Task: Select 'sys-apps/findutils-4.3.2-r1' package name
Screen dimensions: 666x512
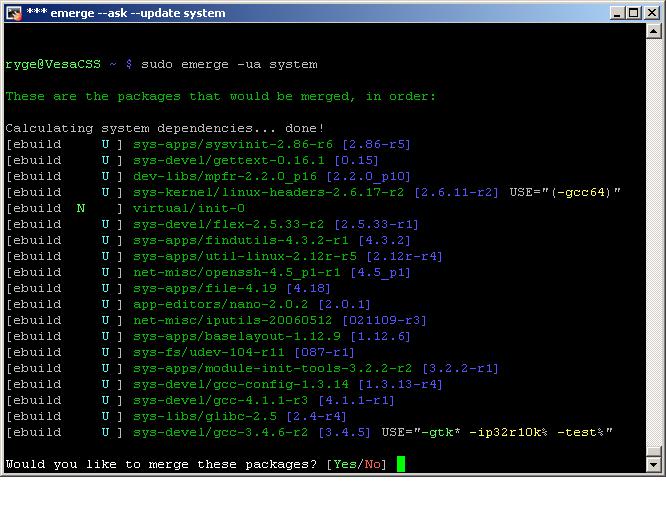Action: click(x=241, y=240)
